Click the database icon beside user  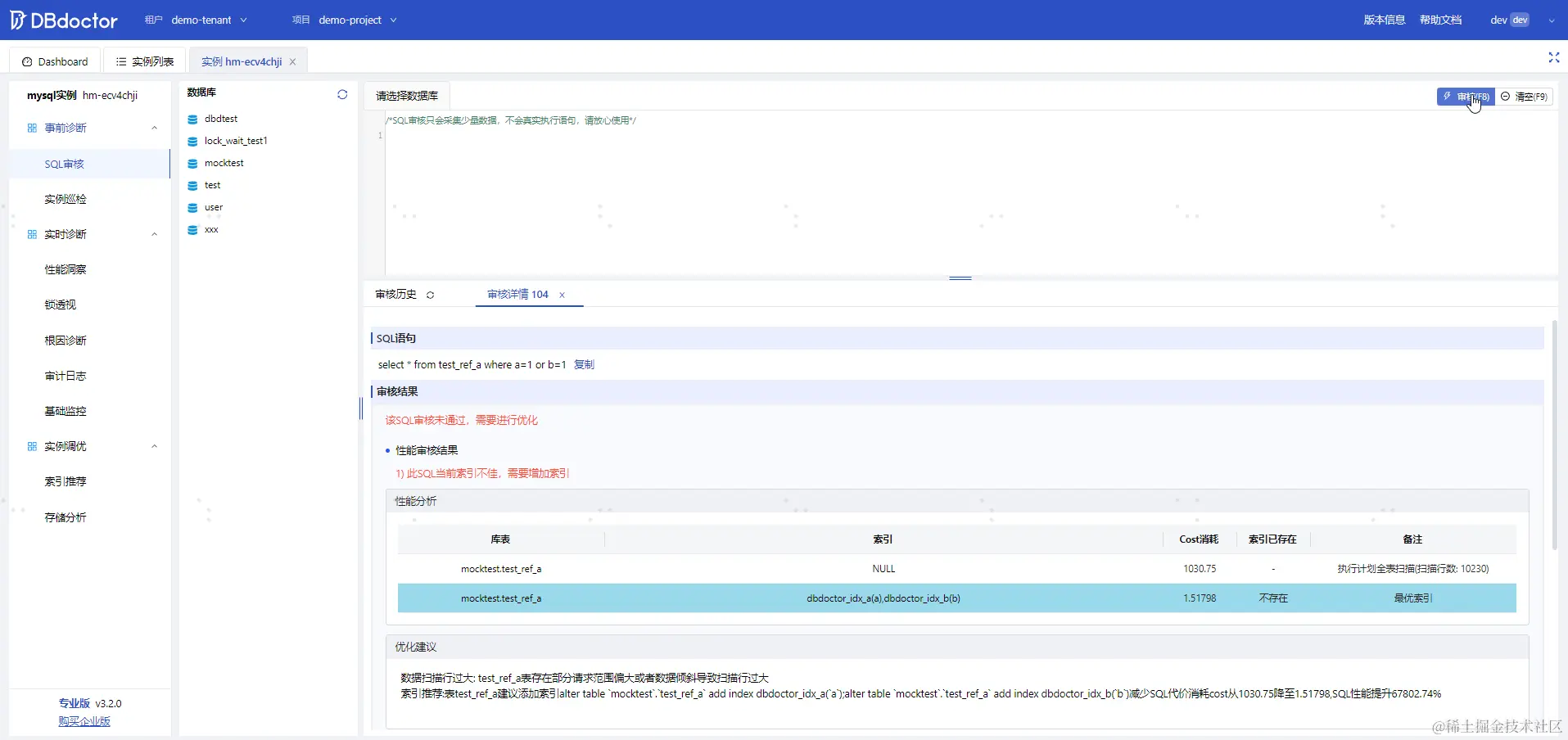pyautogui.click(x=192, y=207)
